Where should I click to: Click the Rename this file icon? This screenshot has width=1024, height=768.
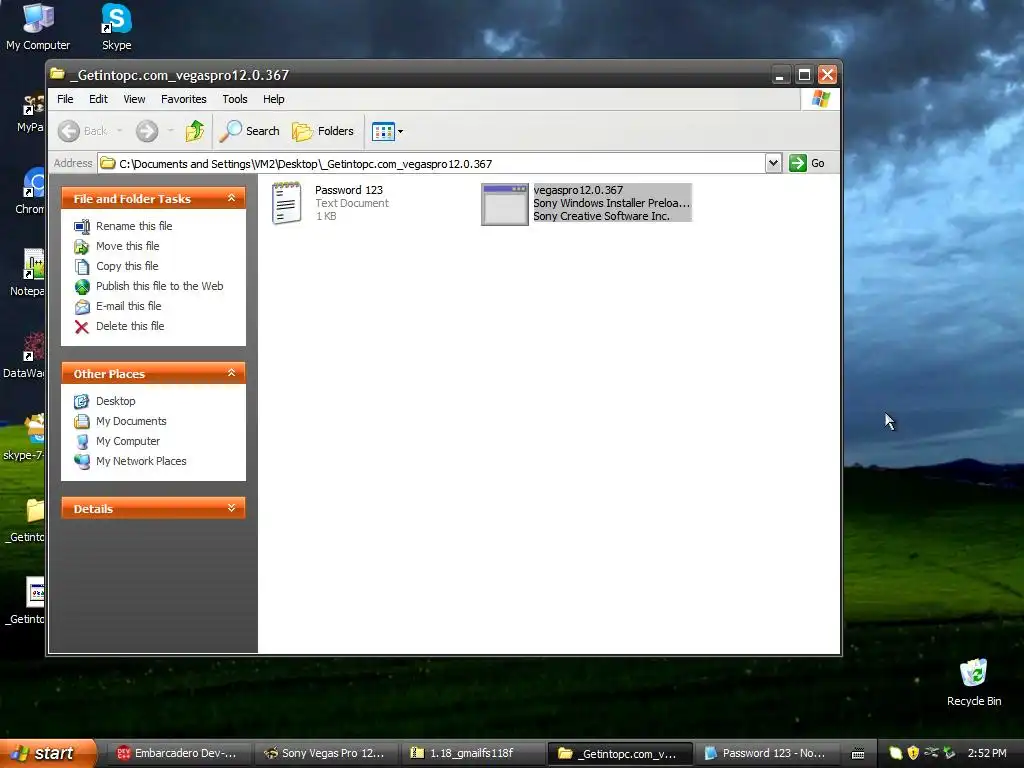[82, 227]
